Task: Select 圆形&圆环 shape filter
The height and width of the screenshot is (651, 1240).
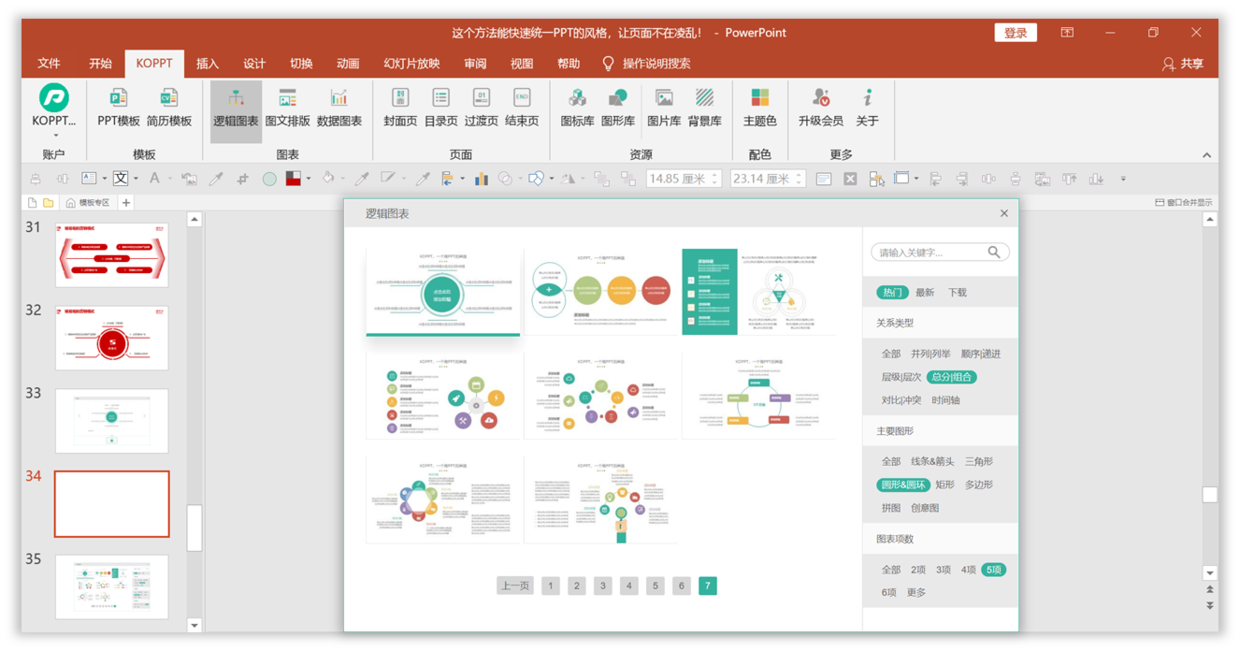Action: click(x=903, y=485)
